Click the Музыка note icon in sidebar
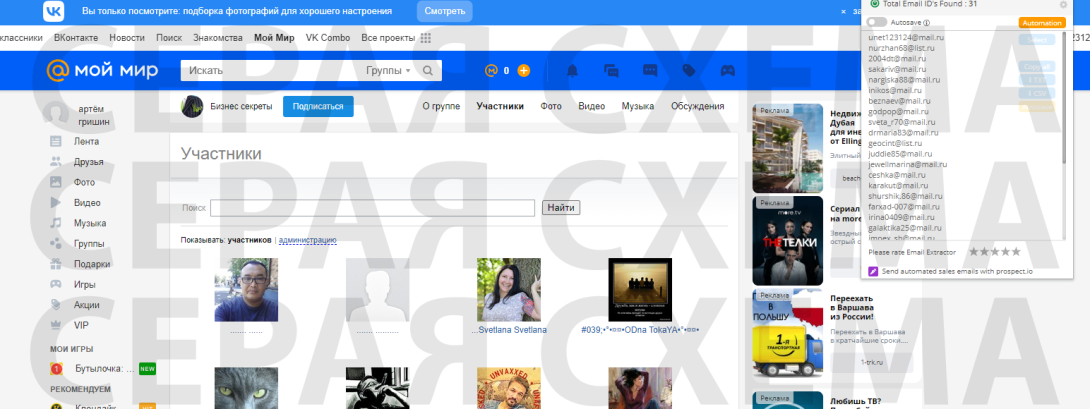Screen dimensions: 1090x409 click(x=56, y=223)
